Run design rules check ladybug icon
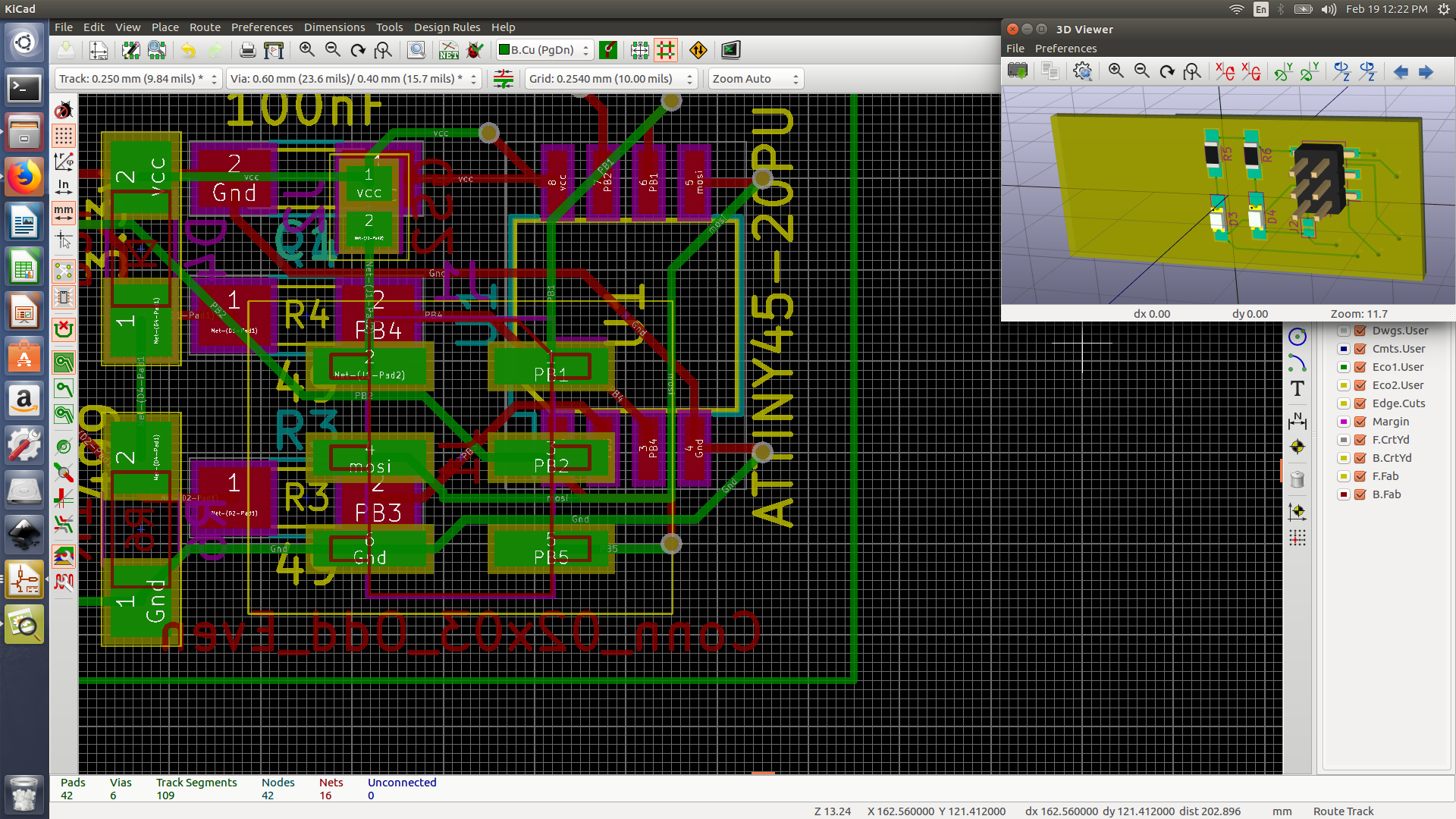Viewport: 1456px width, 819px height. (x=475, y=50)
